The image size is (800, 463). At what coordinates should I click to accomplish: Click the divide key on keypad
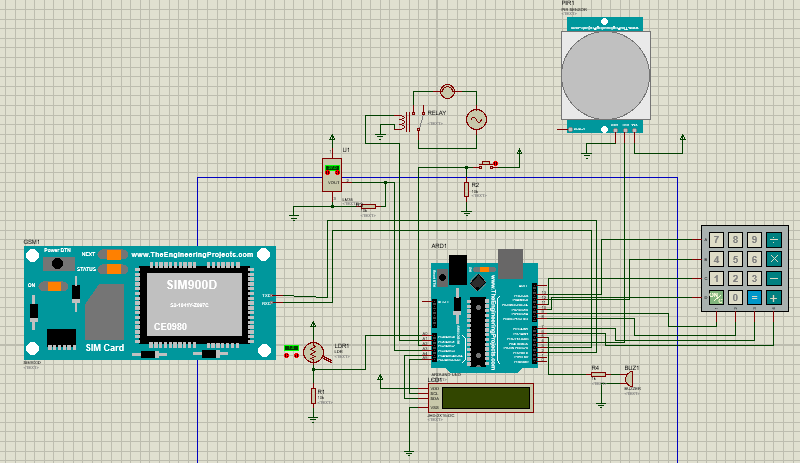tap(773, 240)
